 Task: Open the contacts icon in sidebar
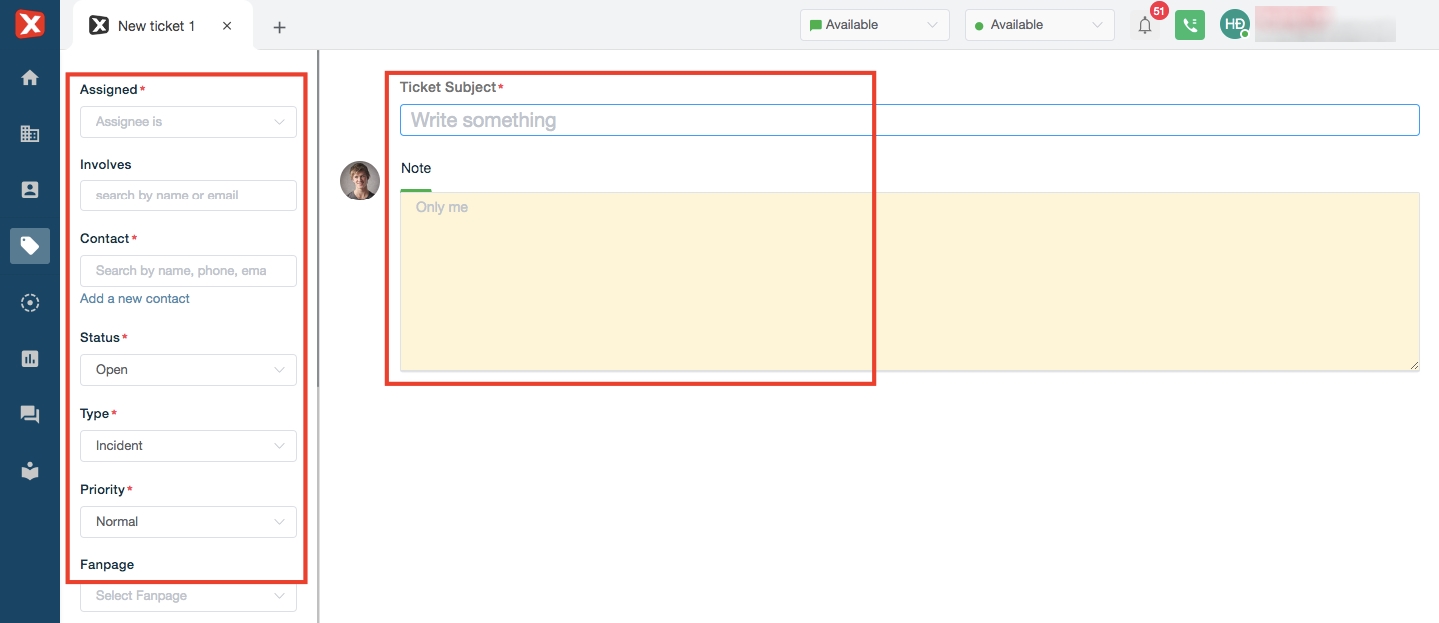(30, 189)
